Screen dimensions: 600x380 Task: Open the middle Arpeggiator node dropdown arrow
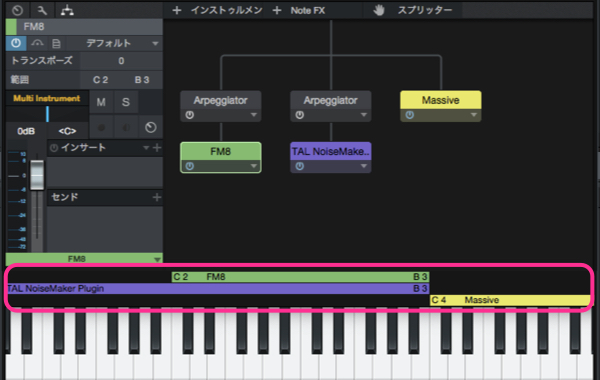click(x=364, y=115)
